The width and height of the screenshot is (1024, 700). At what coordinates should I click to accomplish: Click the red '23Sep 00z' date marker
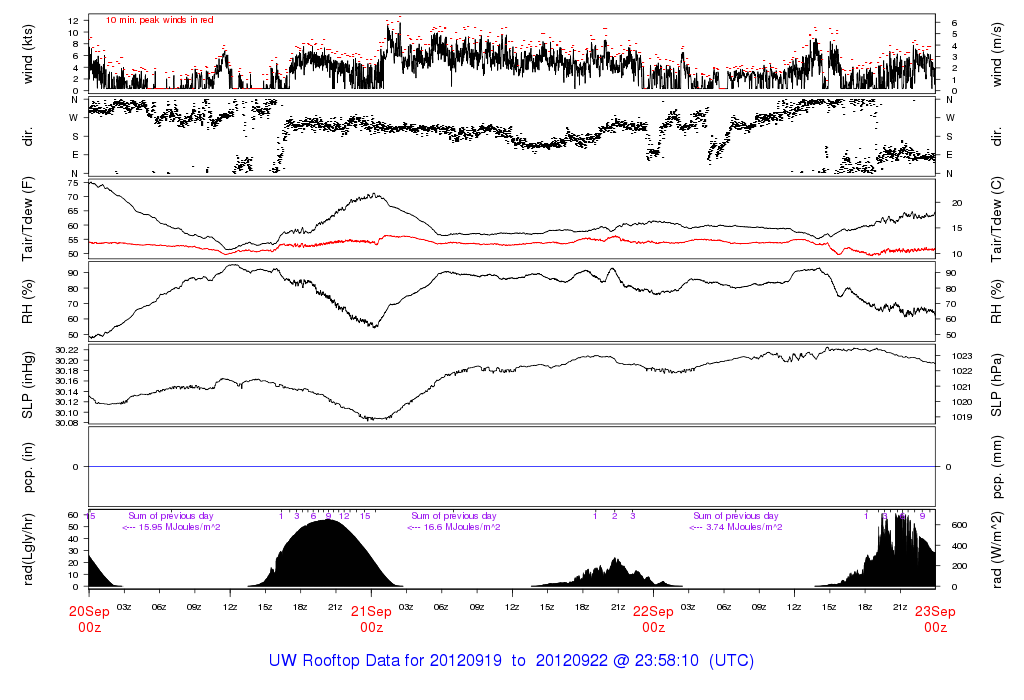[x=935, y=619]
